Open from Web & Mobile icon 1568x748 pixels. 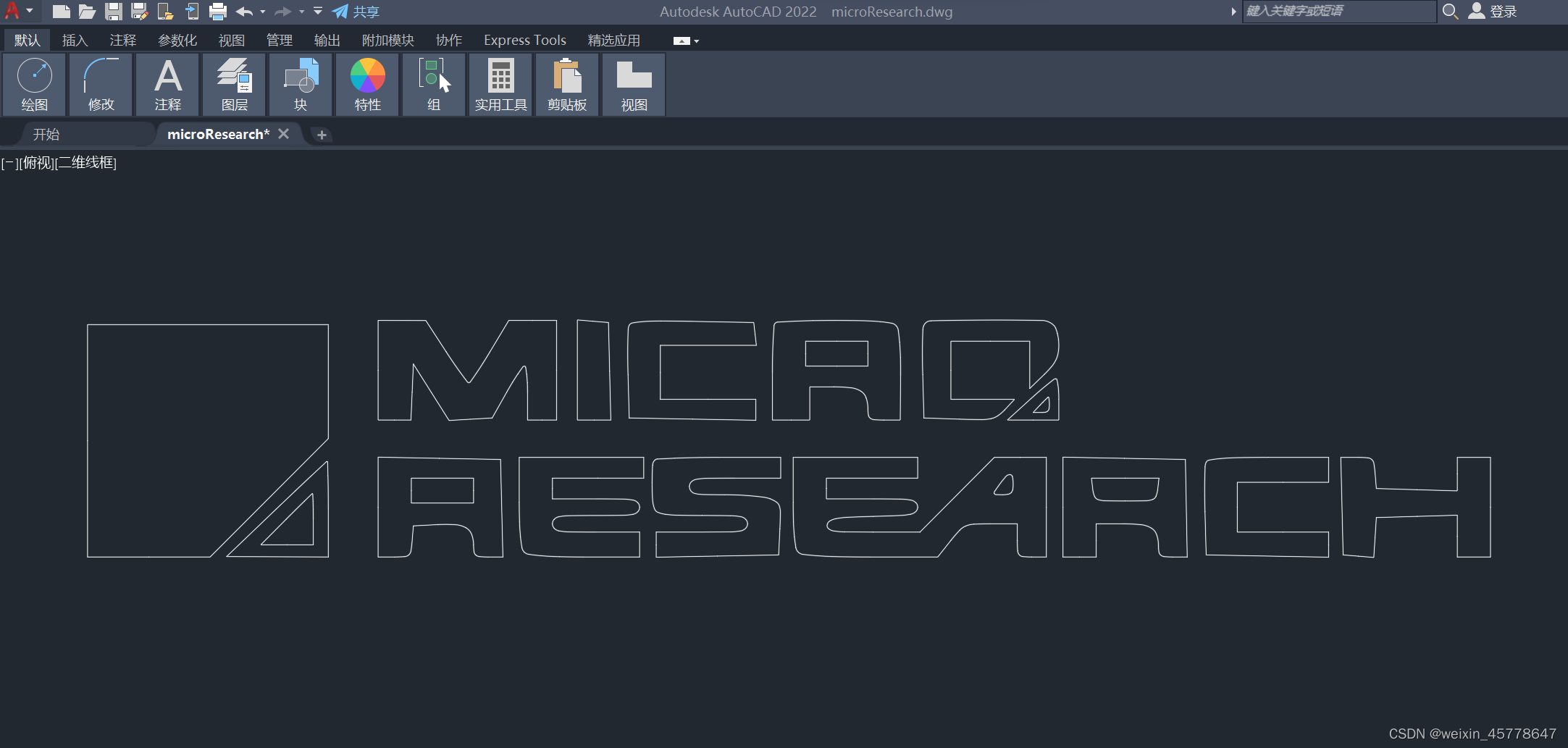[x=166, y=12]
